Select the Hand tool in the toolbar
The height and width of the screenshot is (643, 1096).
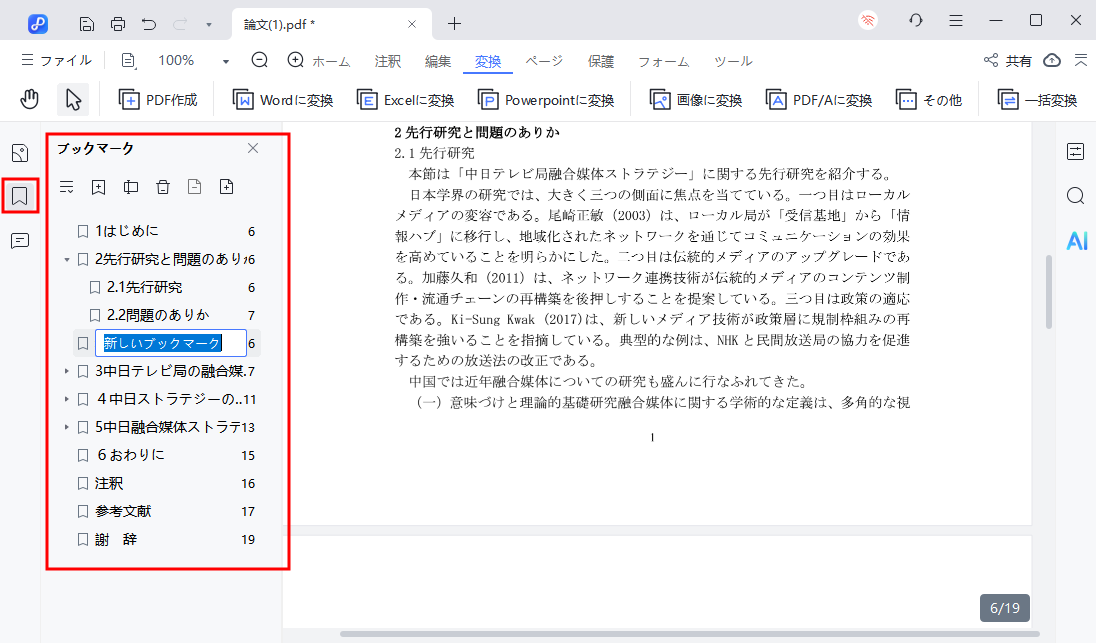click(29, 99)
